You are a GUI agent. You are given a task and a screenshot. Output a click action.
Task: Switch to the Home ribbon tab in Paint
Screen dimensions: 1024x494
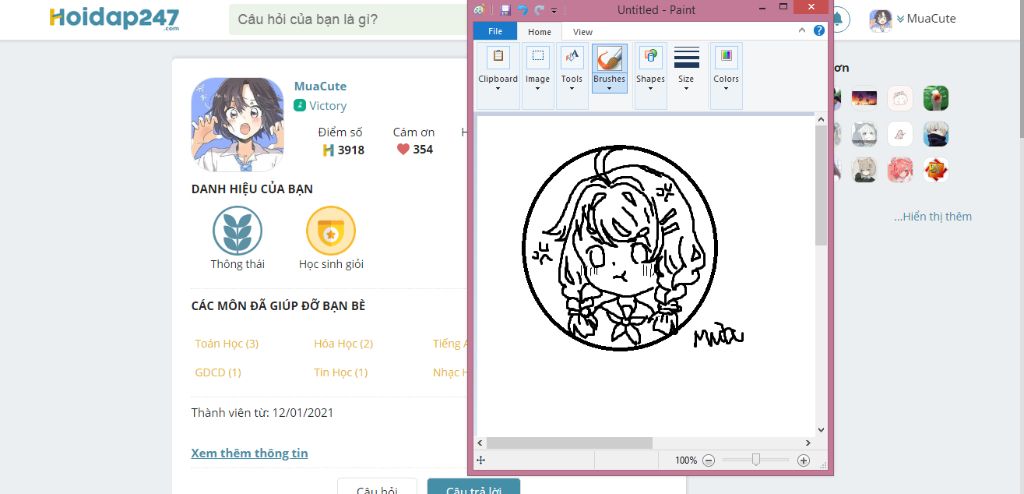click(x=539, y=31)
